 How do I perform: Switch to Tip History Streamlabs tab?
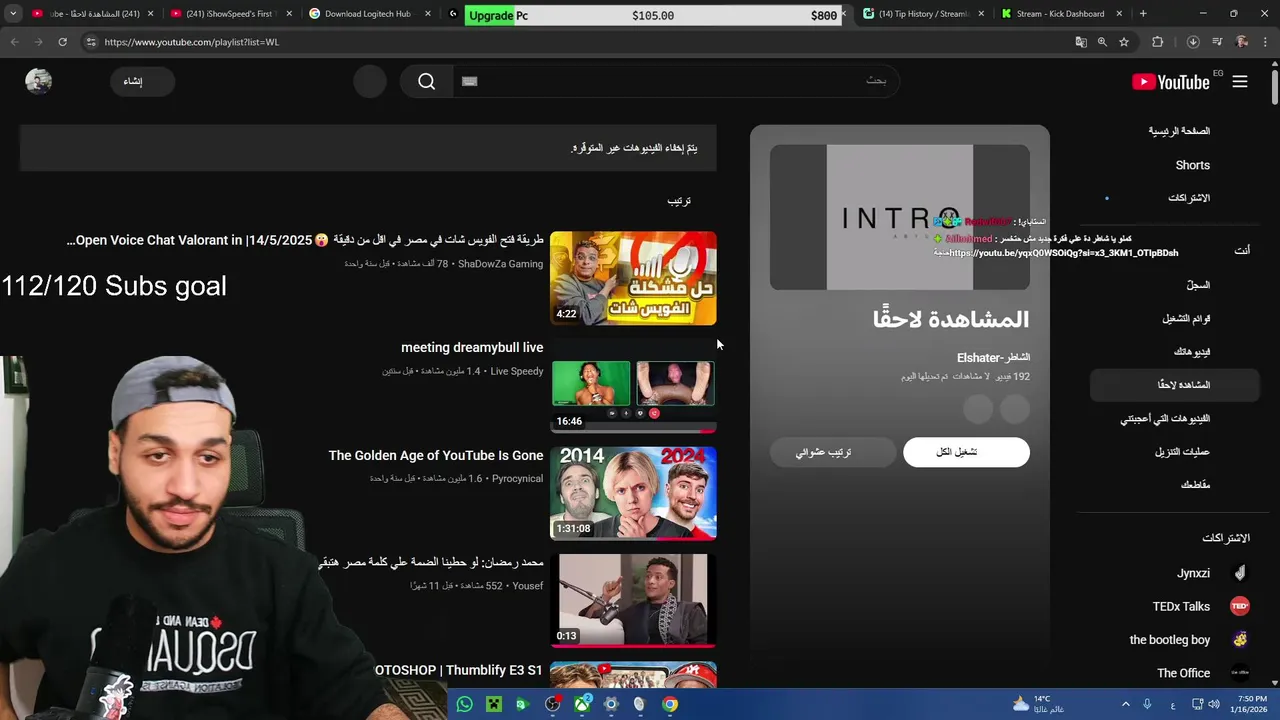click(x=923, y=14)
